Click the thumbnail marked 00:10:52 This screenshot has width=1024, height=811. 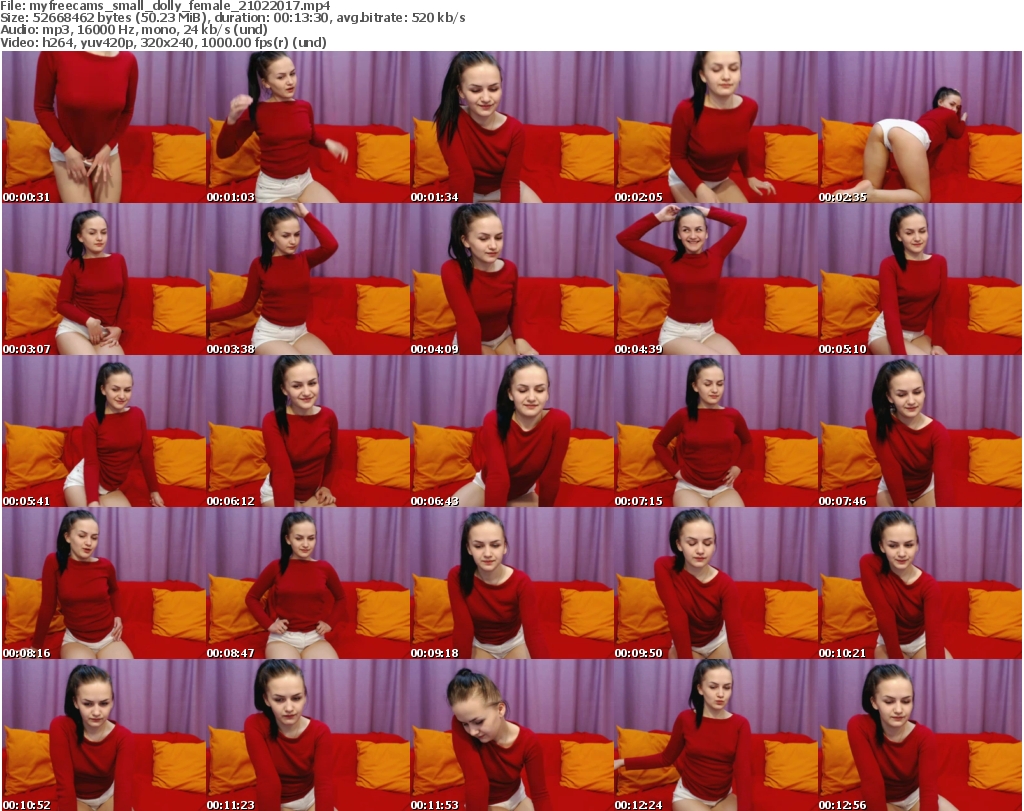[104, 735]
